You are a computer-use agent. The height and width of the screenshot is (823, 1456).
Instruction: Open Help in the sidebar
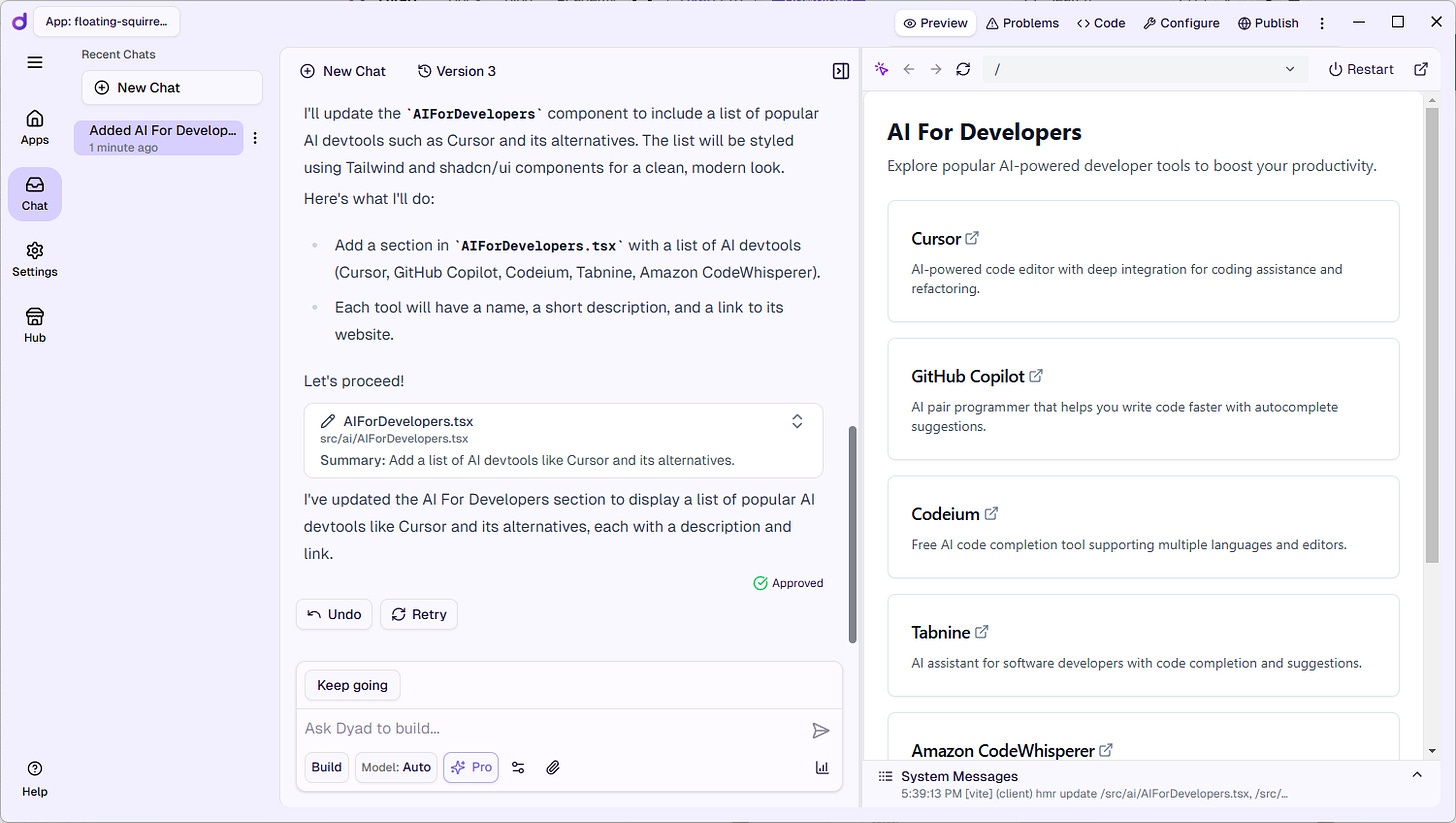(x=35, y=779)
